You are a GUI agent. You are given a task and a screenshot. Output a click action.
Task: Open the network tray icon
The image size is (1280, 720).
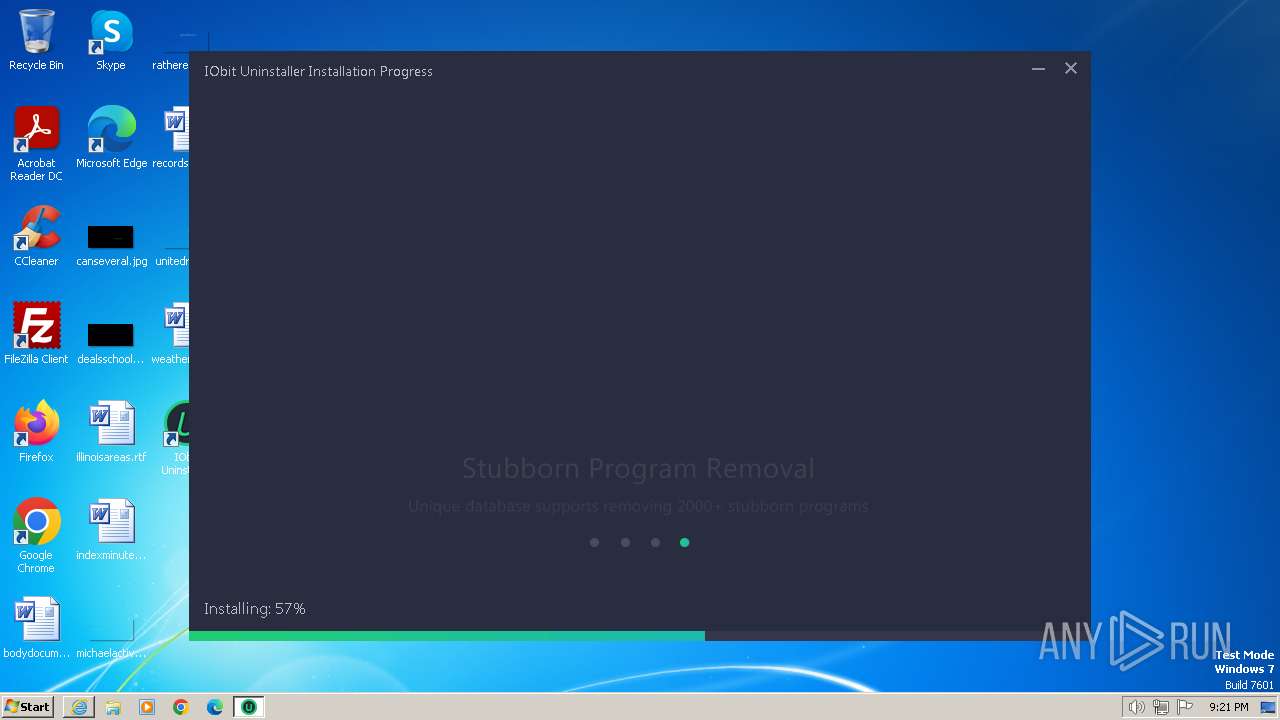tap(1161, 707)
